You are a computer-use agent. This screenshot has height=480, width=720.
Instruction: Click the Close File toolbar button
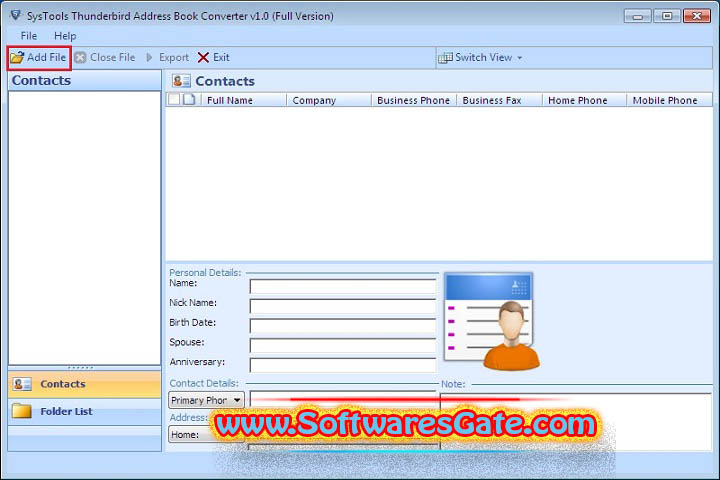pos(105,58)
